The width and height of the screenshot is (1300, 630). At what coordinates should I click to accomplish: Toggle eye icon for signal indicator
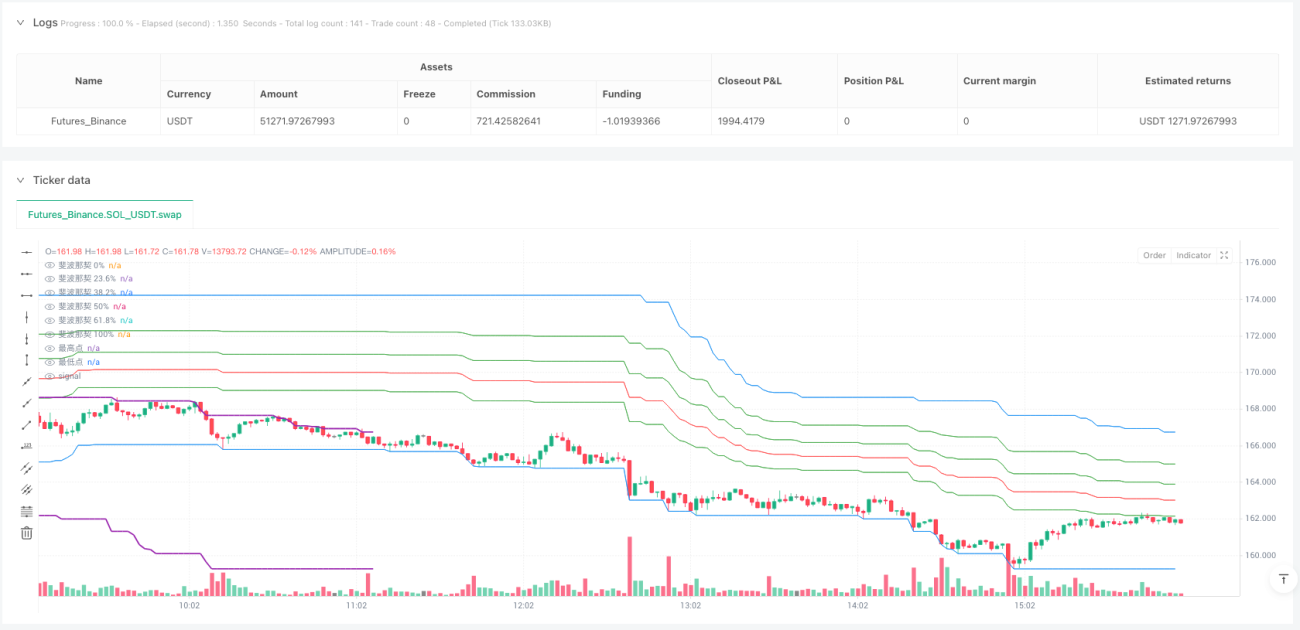(x=50, y=376)
